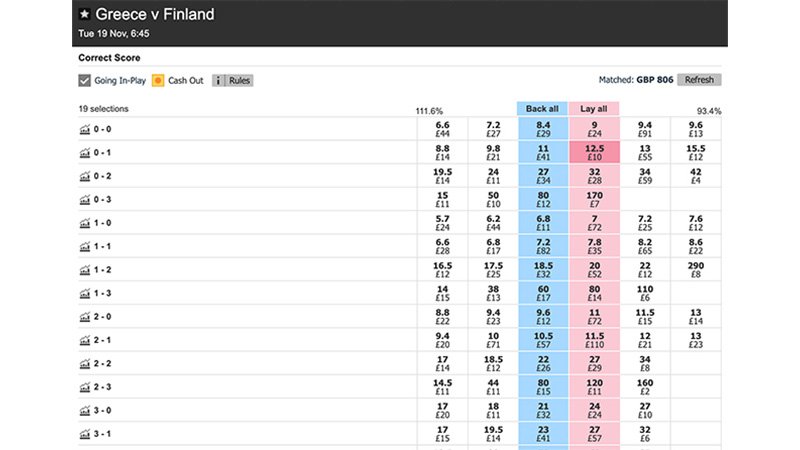Click the orange Cash Out indicator
800x450 pixels.
(158, 81)
